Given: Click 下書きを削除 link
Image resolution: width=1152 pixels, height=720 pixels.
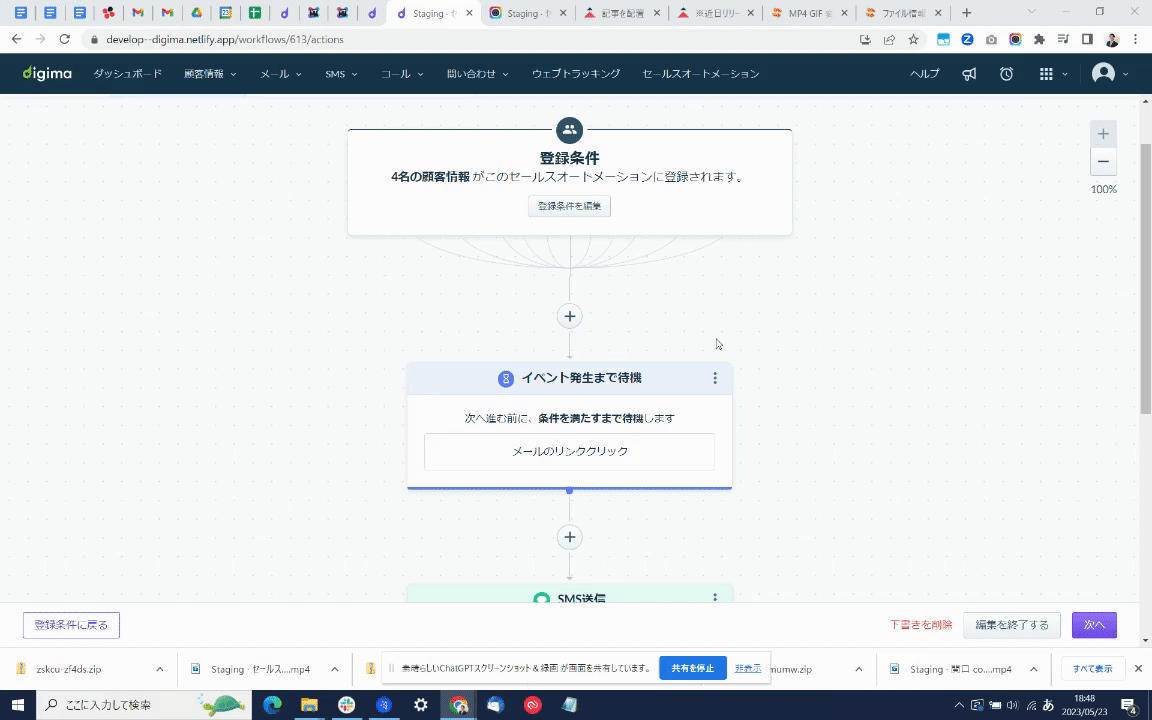Looking at the screenshot, I should (x=921, y=625).
